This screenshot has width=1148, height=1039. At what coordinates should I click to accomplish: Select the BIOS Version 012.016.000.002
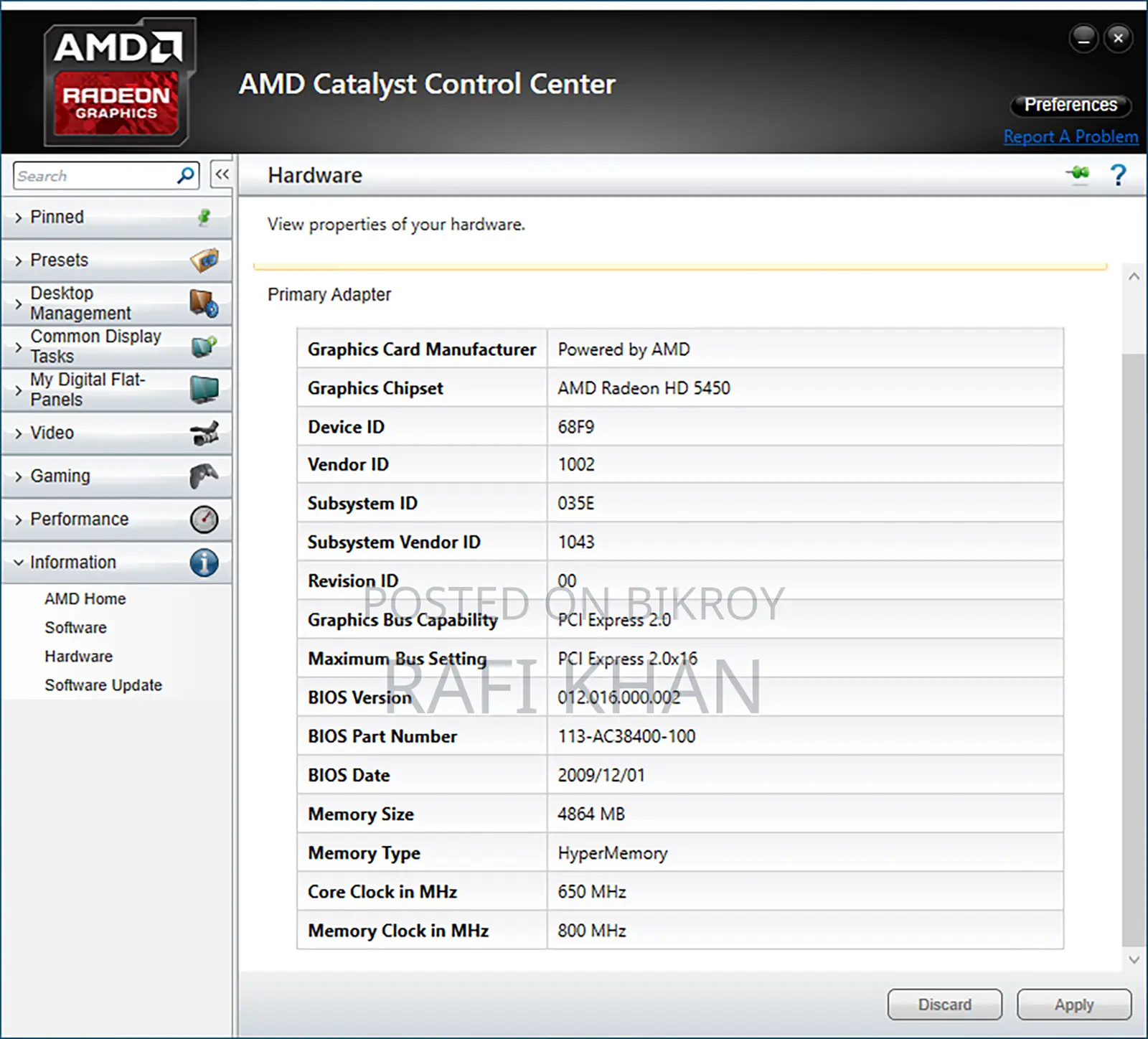[618, 697]
